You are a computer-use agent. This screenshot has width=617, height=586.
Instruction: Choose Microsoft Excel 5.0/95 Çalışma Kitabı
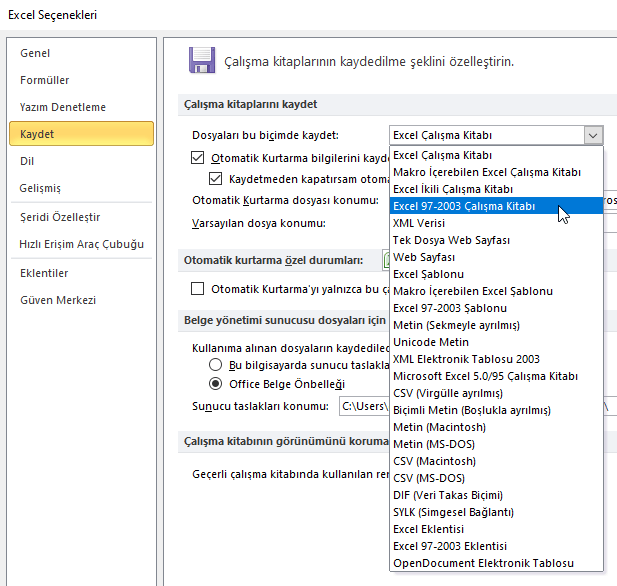[x=496, y=376]
